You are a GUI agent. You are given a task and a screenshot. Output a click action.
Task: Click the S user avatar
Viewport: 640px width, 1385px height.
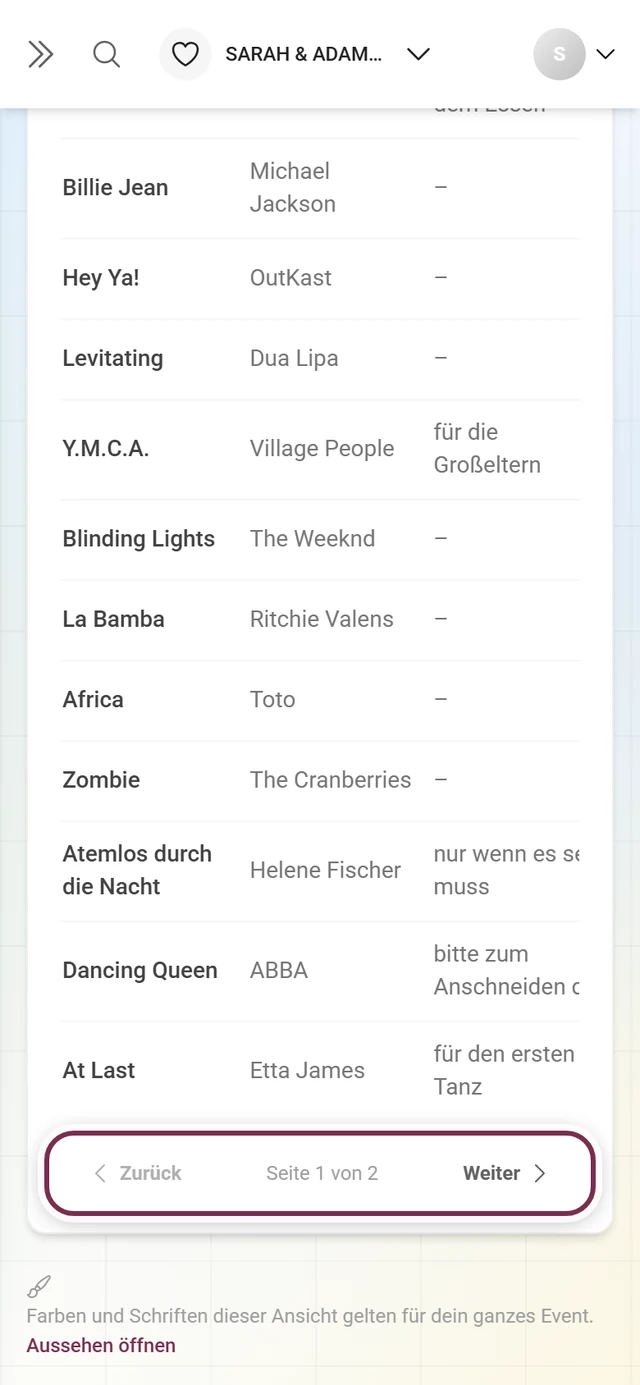pos(559,54)
